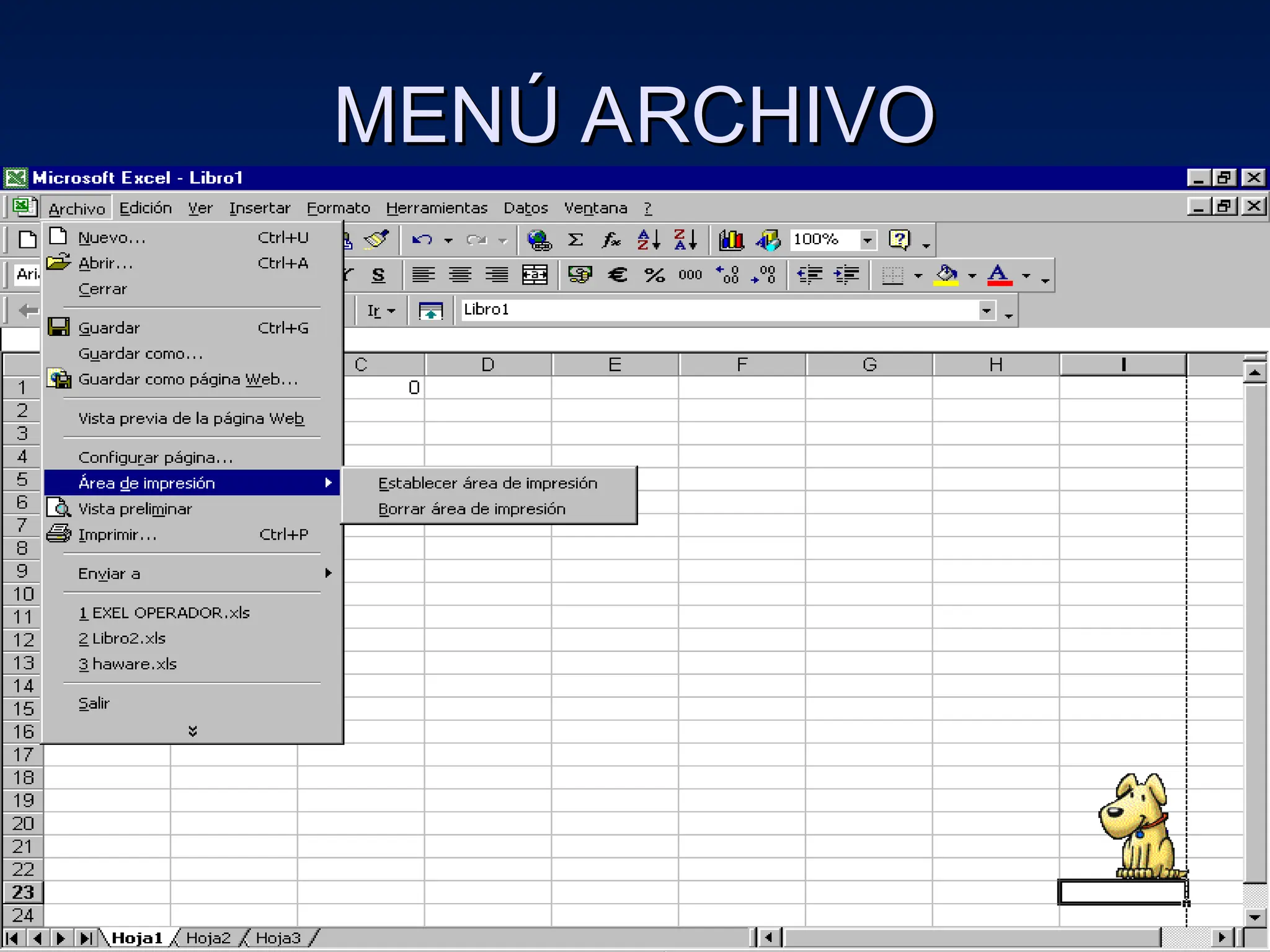Open the Font Color dropdown arrow

[x=1026, y=276]
